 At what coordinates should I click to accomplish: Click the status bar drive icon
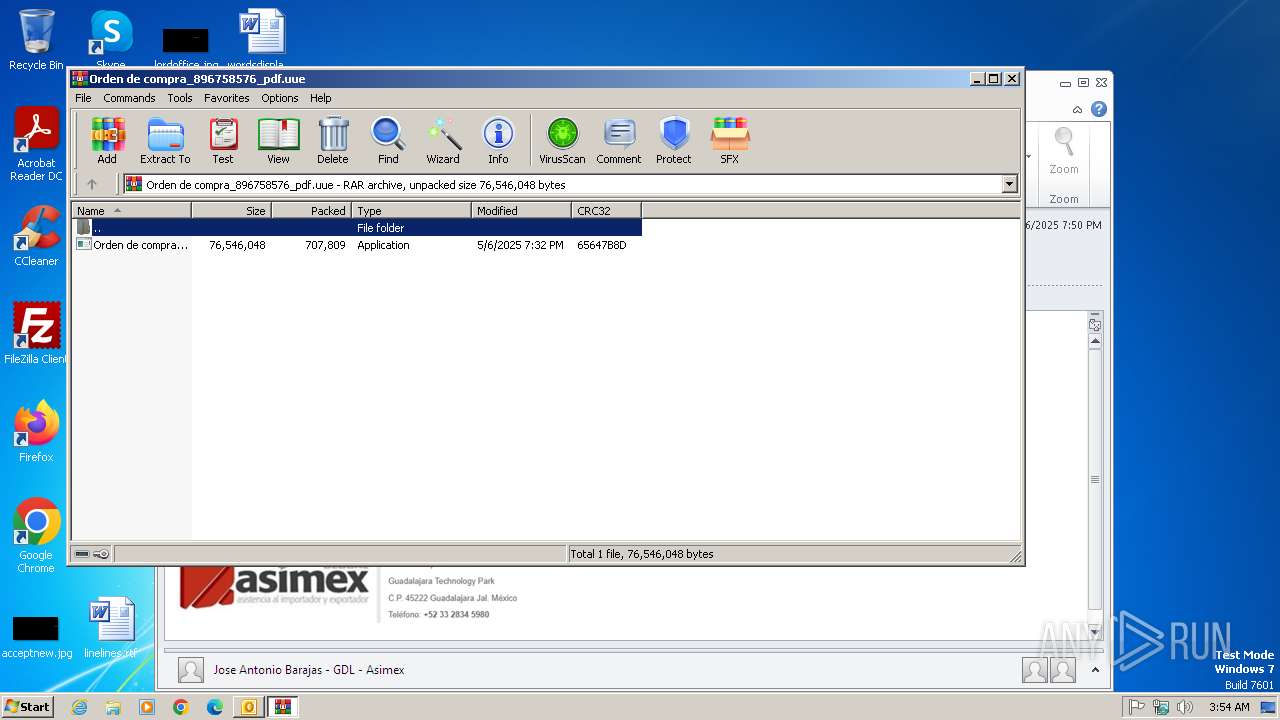tap(82, 554)
